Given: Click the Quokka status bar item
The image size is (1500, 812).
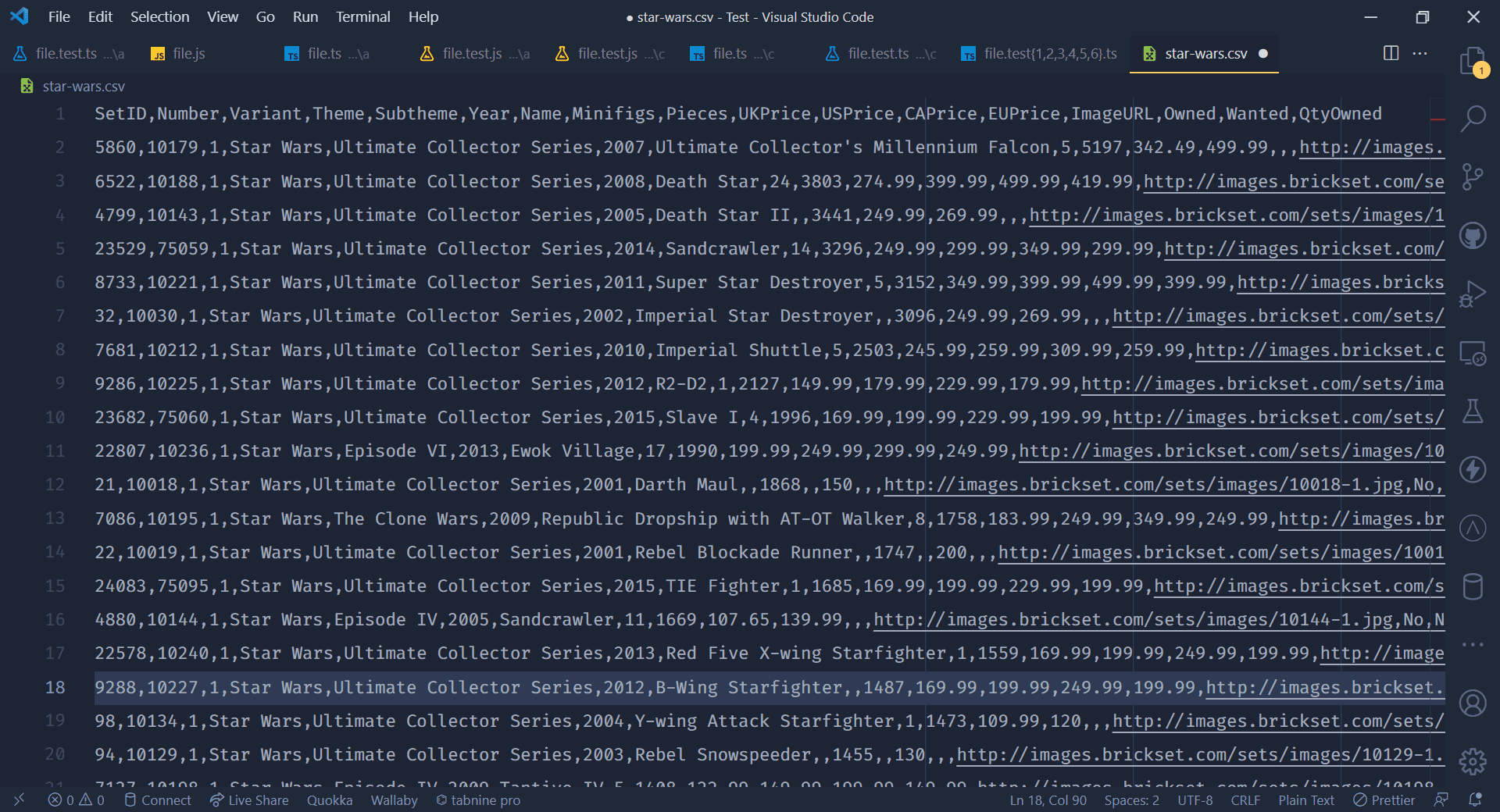Looking at the screenshot, I should 329,800.
